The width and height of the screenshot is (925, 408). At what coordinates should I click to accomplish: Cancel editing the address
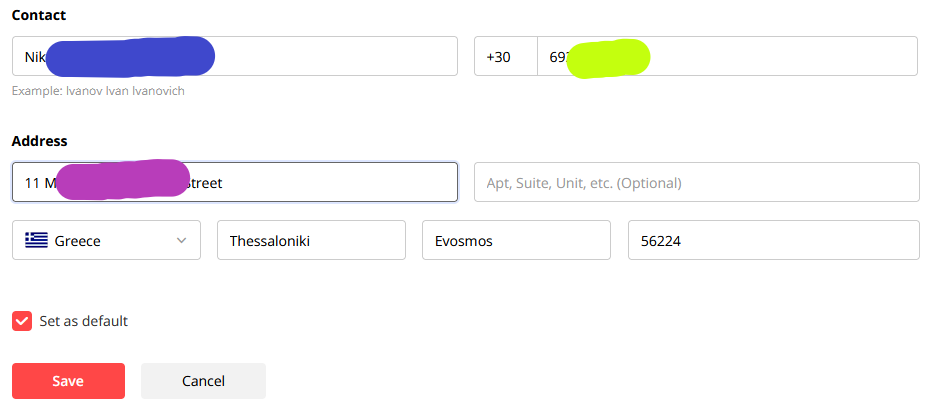204,381
